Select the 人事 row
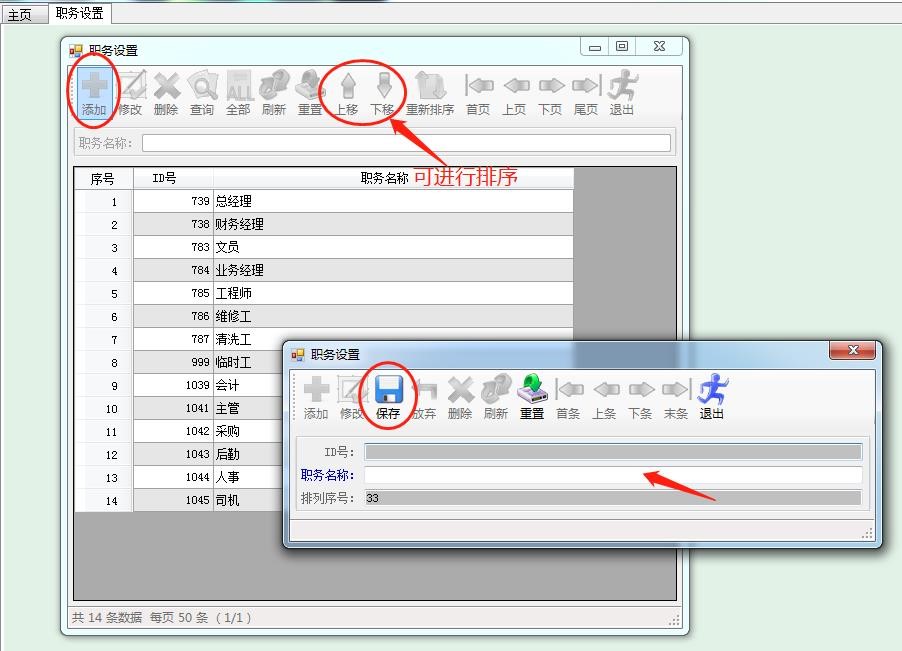Screen dimensions: 902x651 (179, 477)
